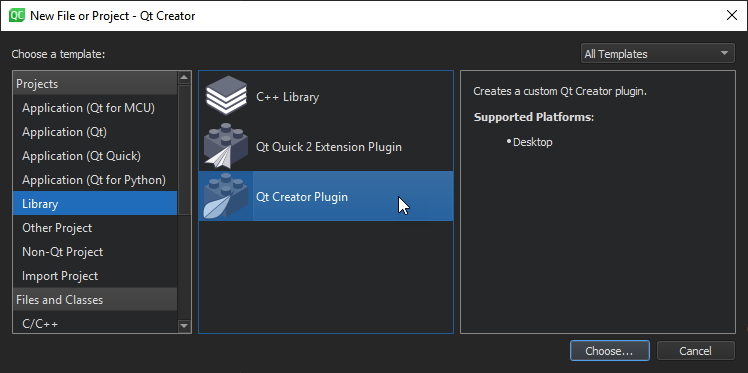
Task: Click the Desktop supported platform text
Action: 532,142
